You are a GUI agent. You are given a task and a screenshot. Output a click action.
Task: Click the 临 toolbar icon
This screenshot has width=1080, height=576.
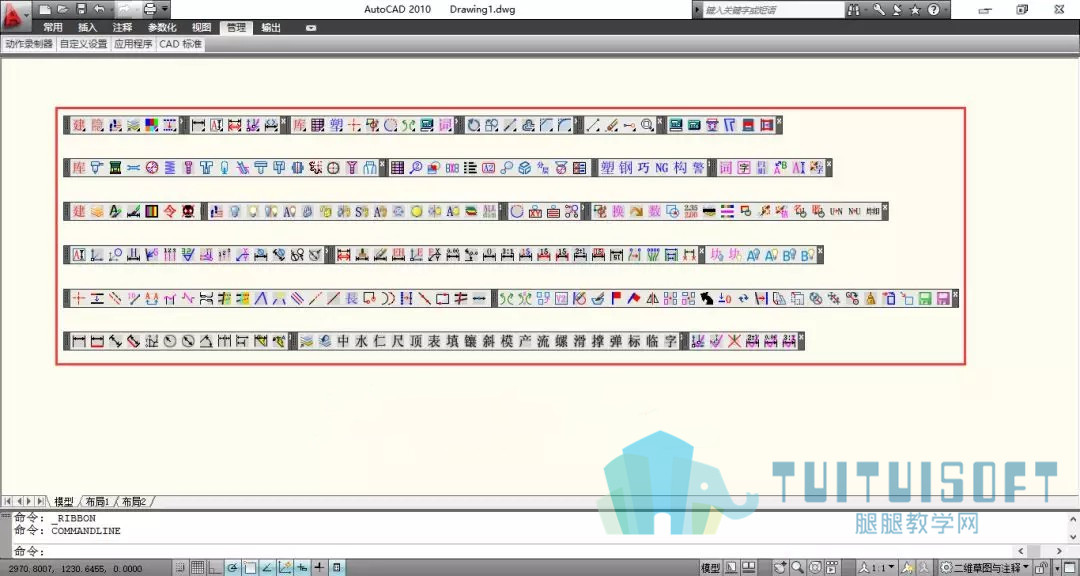coord(652,341)
